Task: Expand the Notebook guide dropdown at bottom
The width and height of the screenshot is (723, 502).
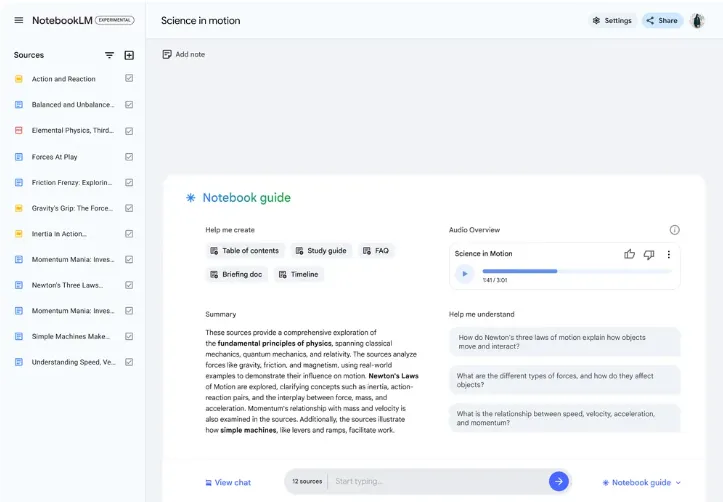Action: point(641,482)
